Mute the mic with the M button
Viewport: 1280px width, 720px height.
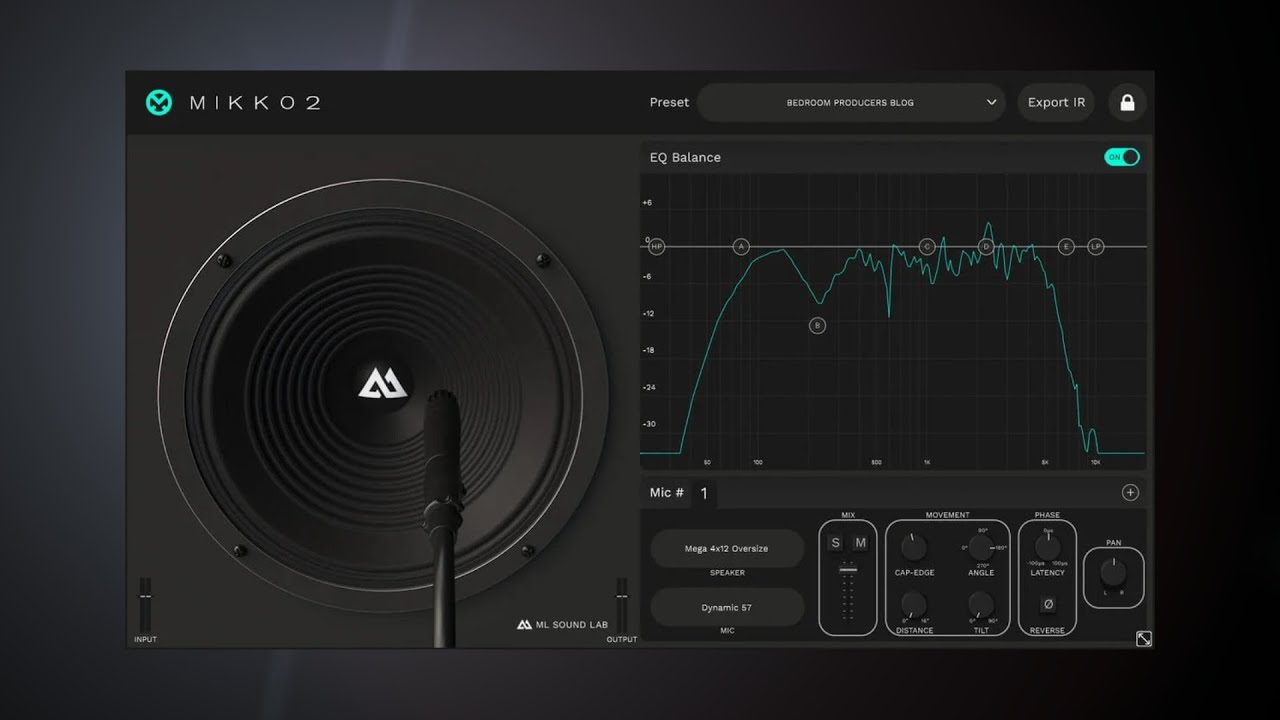[x=860, y=543]
